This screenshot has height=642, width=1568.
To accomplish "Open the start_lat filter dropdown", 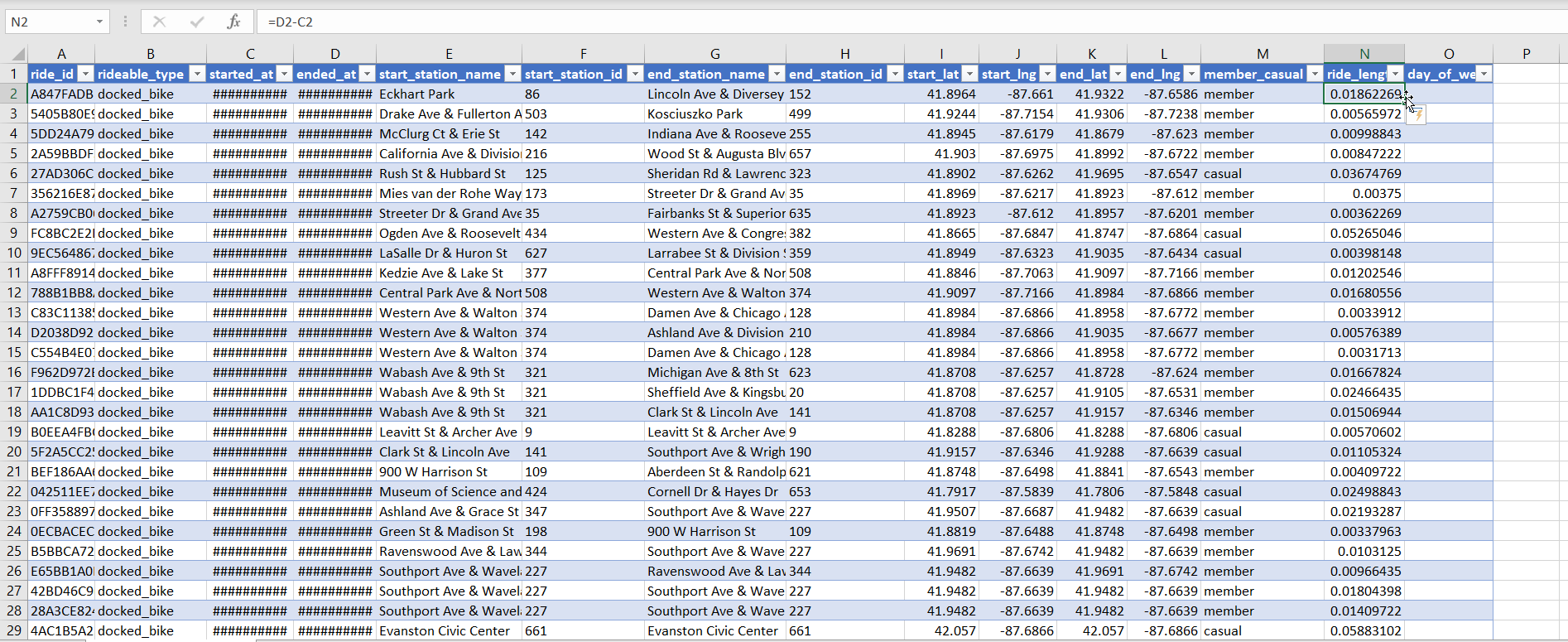I will coord(969,74).
